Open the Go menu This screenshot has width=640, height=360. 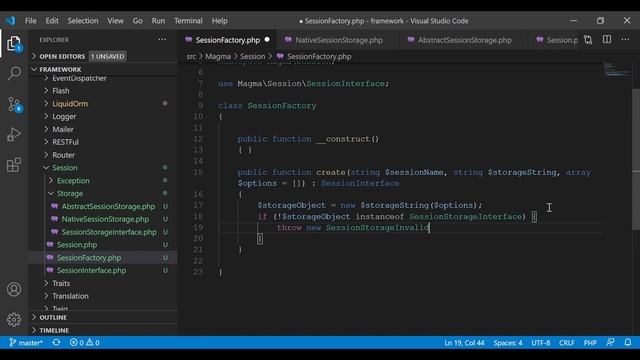[x=138, y=21]
